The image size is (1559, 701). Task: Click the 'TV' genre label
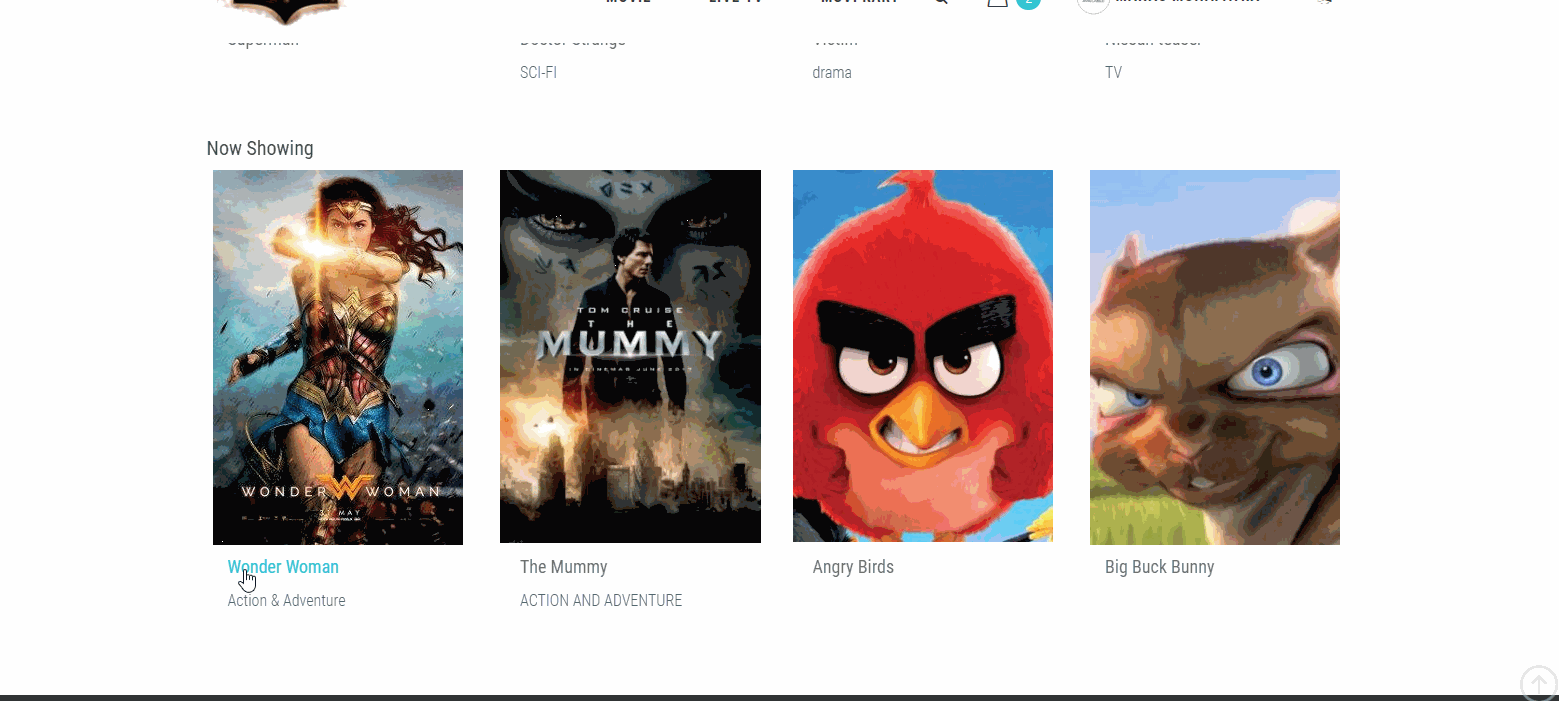point(1113,73)
